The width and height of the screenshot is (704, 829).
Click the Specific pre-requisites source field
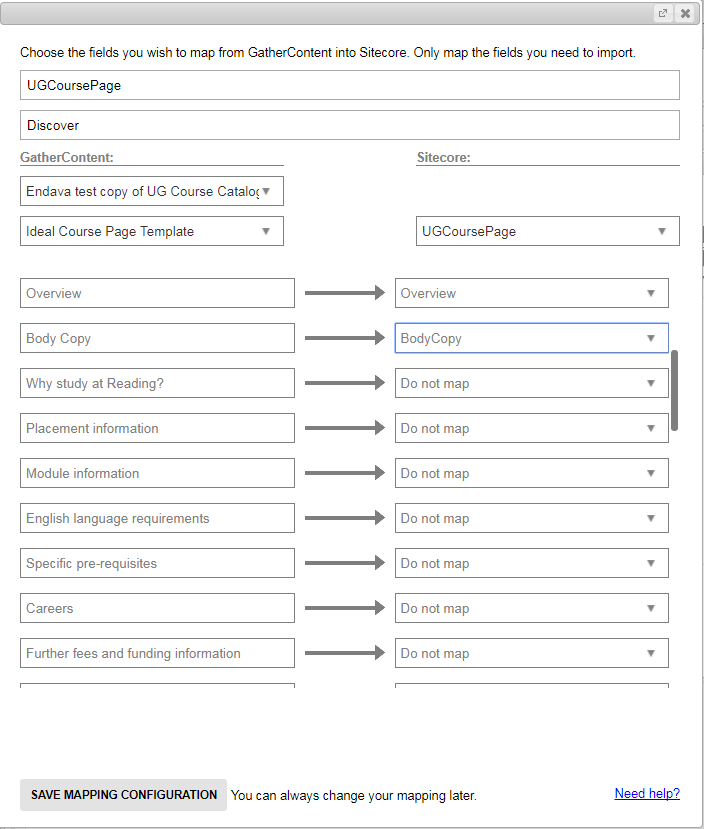coord(158,563)
